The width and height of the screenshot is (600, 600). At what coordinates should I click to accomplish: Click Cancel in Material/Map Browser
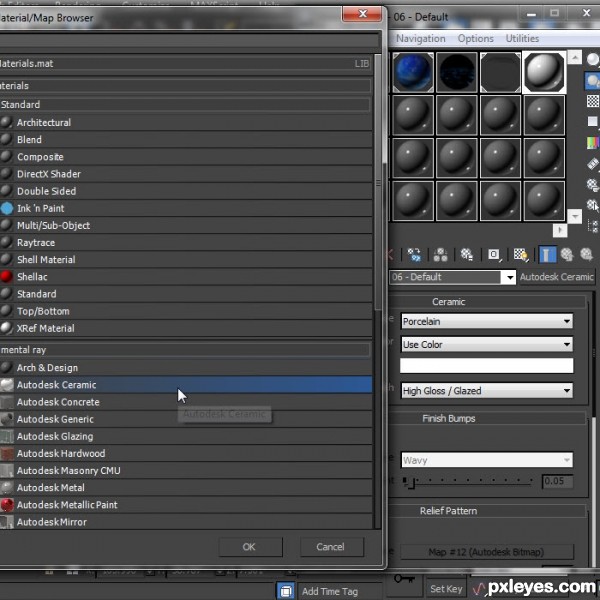(331, 547)
